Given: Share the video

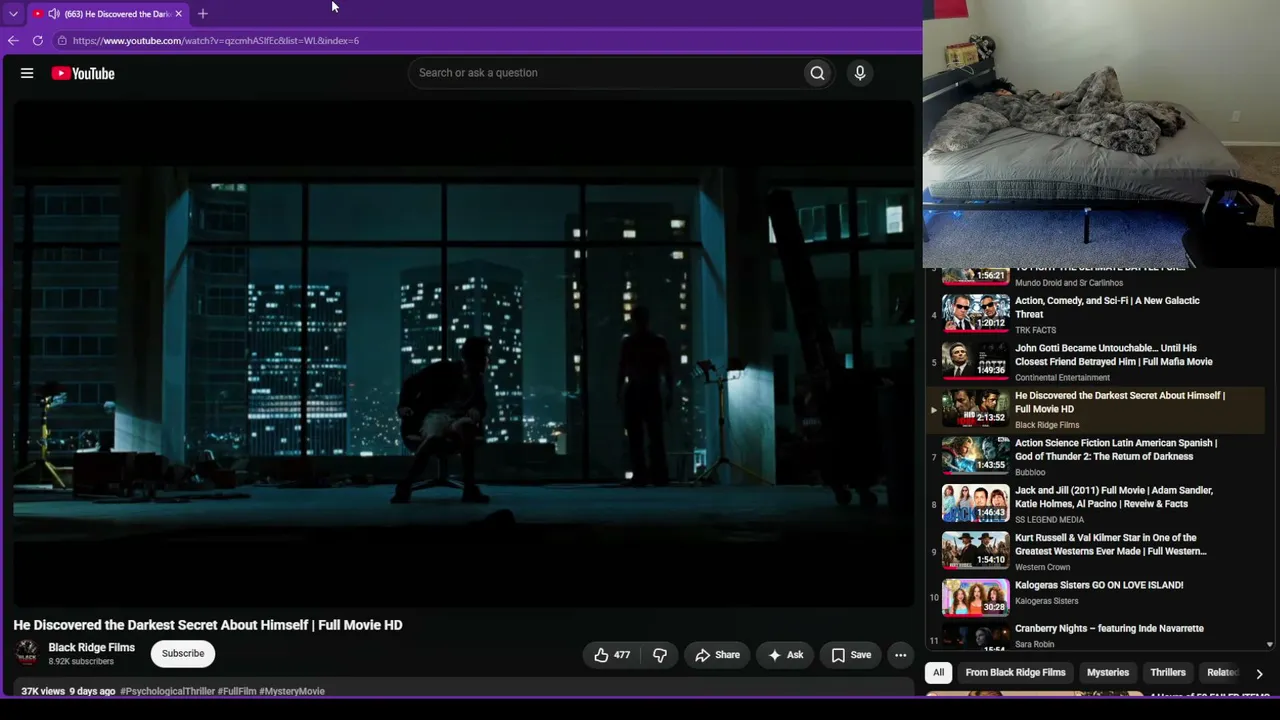Looking at the screenshot, I should tap(717, 655).
